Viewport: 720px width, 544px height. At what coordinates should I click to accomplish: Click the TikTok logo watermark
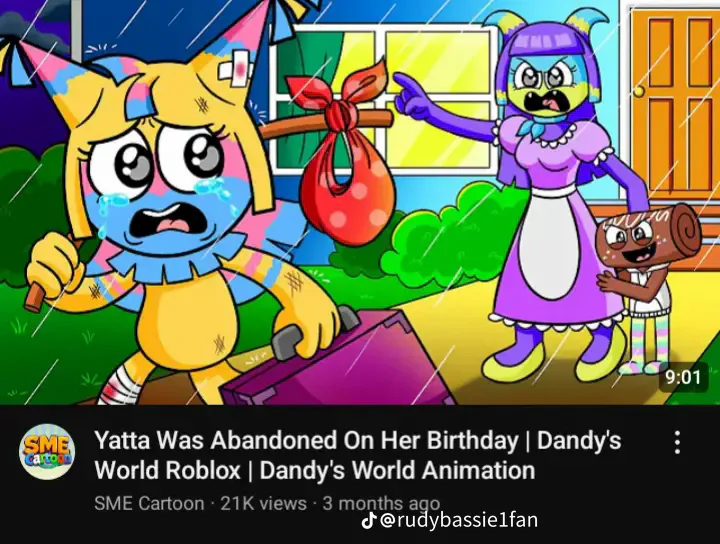pyautogui.click(x=369, y=521)
